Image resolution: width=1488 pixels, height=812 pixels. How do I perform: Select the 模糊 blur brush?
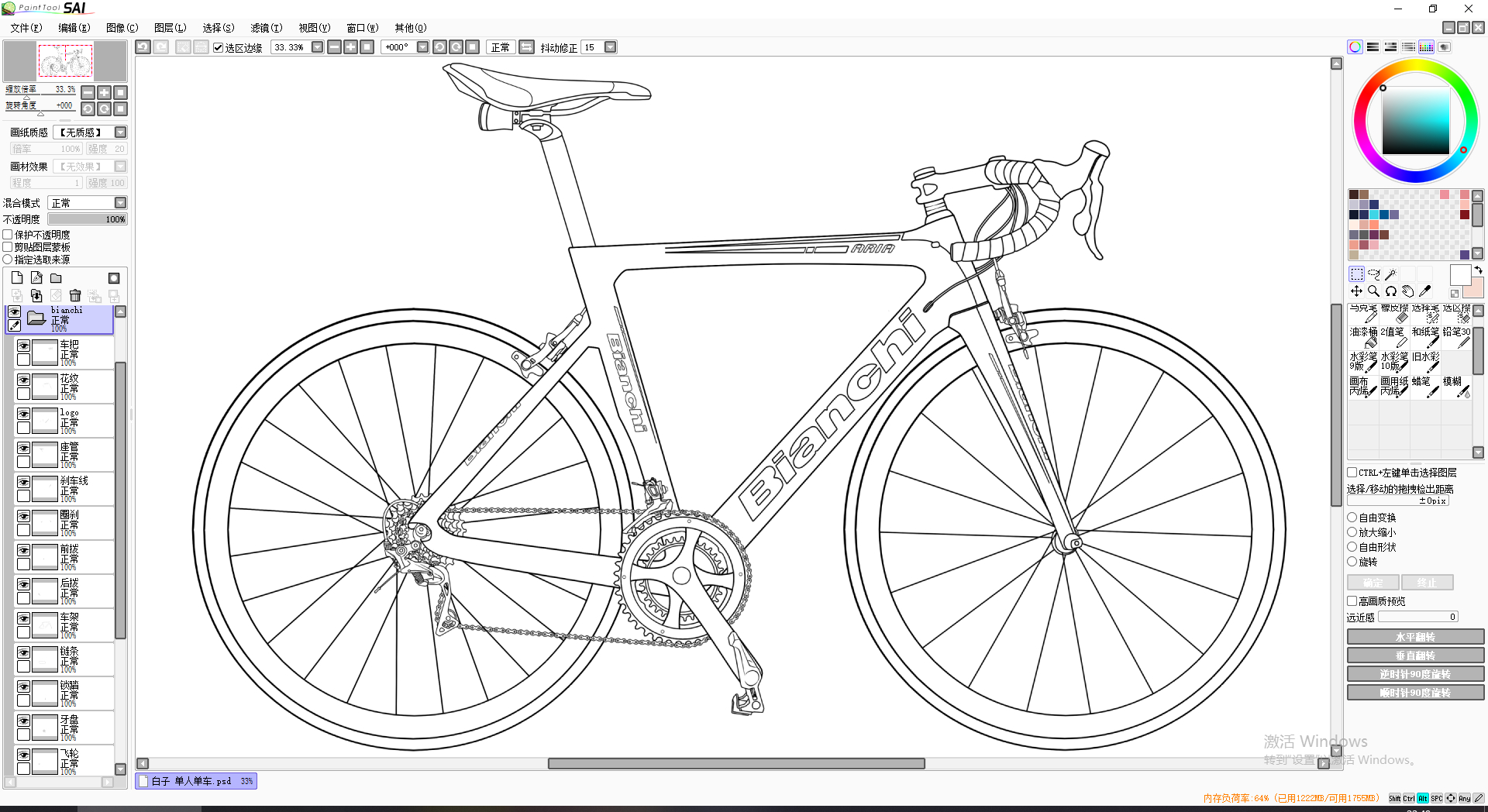pos(1456,386)
